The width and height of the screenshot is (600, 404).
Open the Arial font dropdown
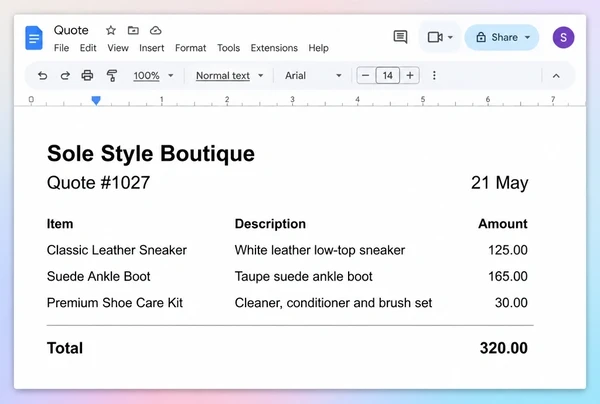click(x=313, y=75)
